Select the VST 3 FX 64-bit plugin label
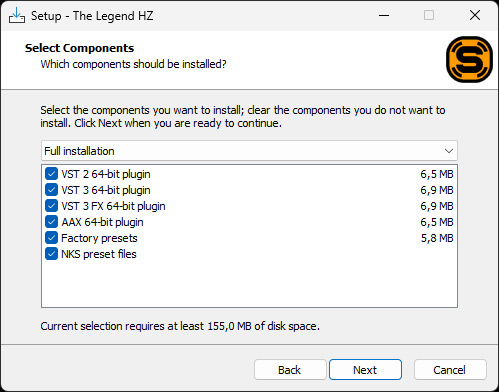499x392 pixels. tap(113, 206)
